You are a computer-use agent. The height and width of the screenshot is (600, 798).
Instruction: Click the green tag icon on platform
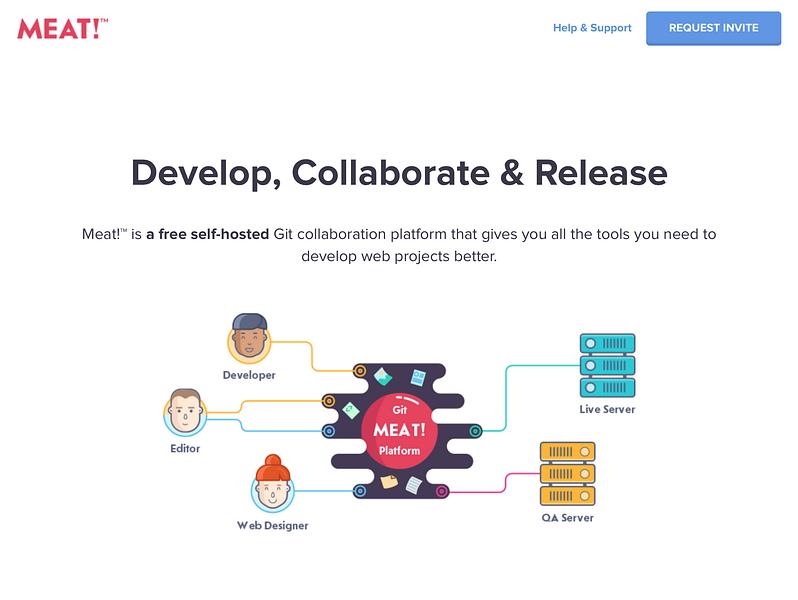point(351,410)
